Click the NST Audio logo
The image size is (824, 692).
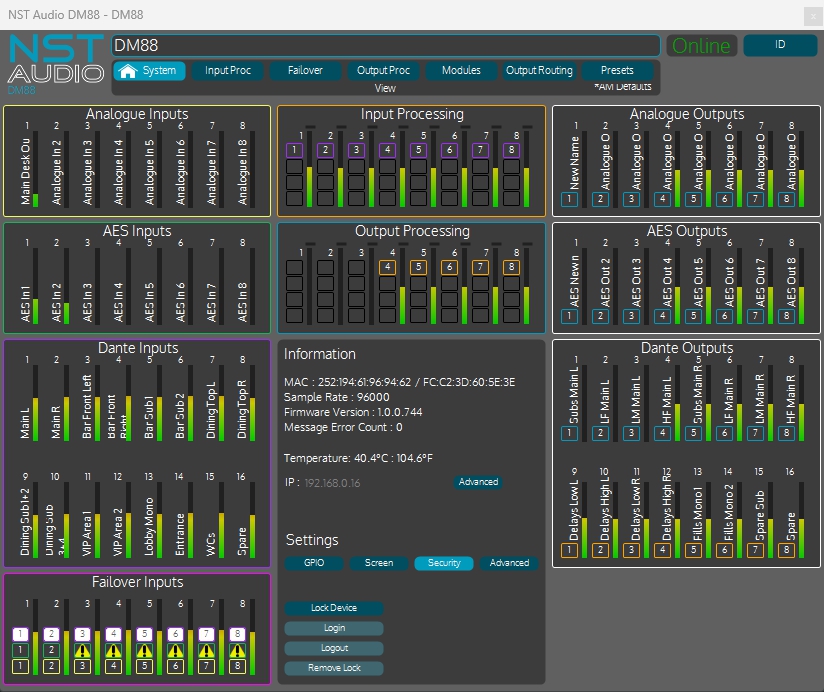point(56,59)
